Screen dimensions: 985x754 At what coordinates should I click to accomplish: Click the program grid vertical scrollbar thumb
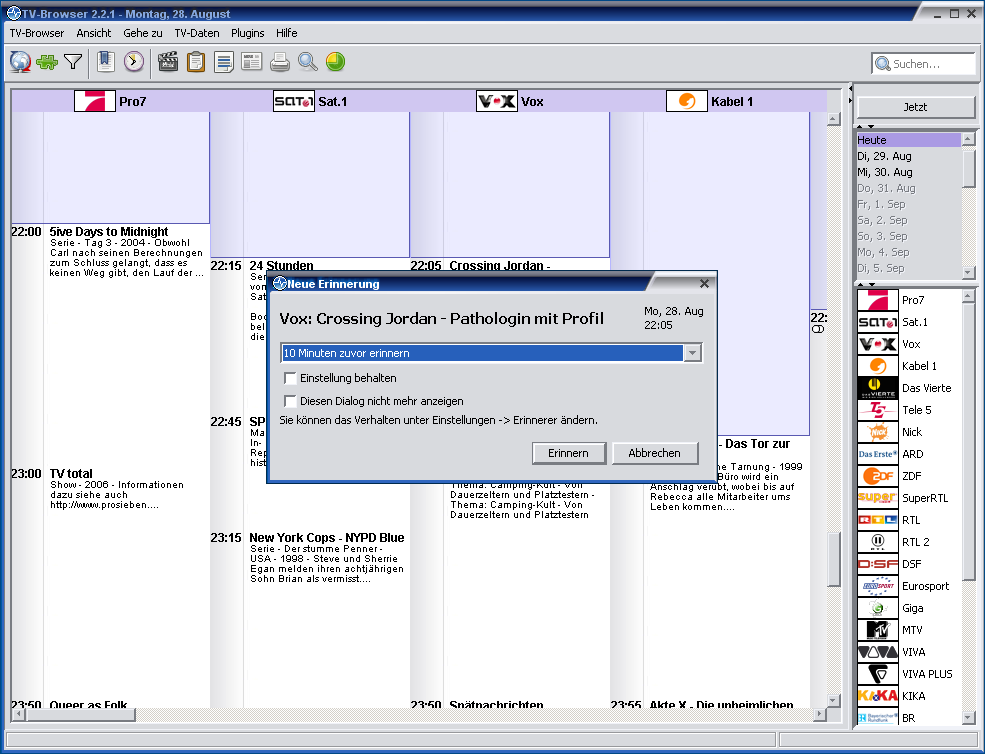coord(834,559)
